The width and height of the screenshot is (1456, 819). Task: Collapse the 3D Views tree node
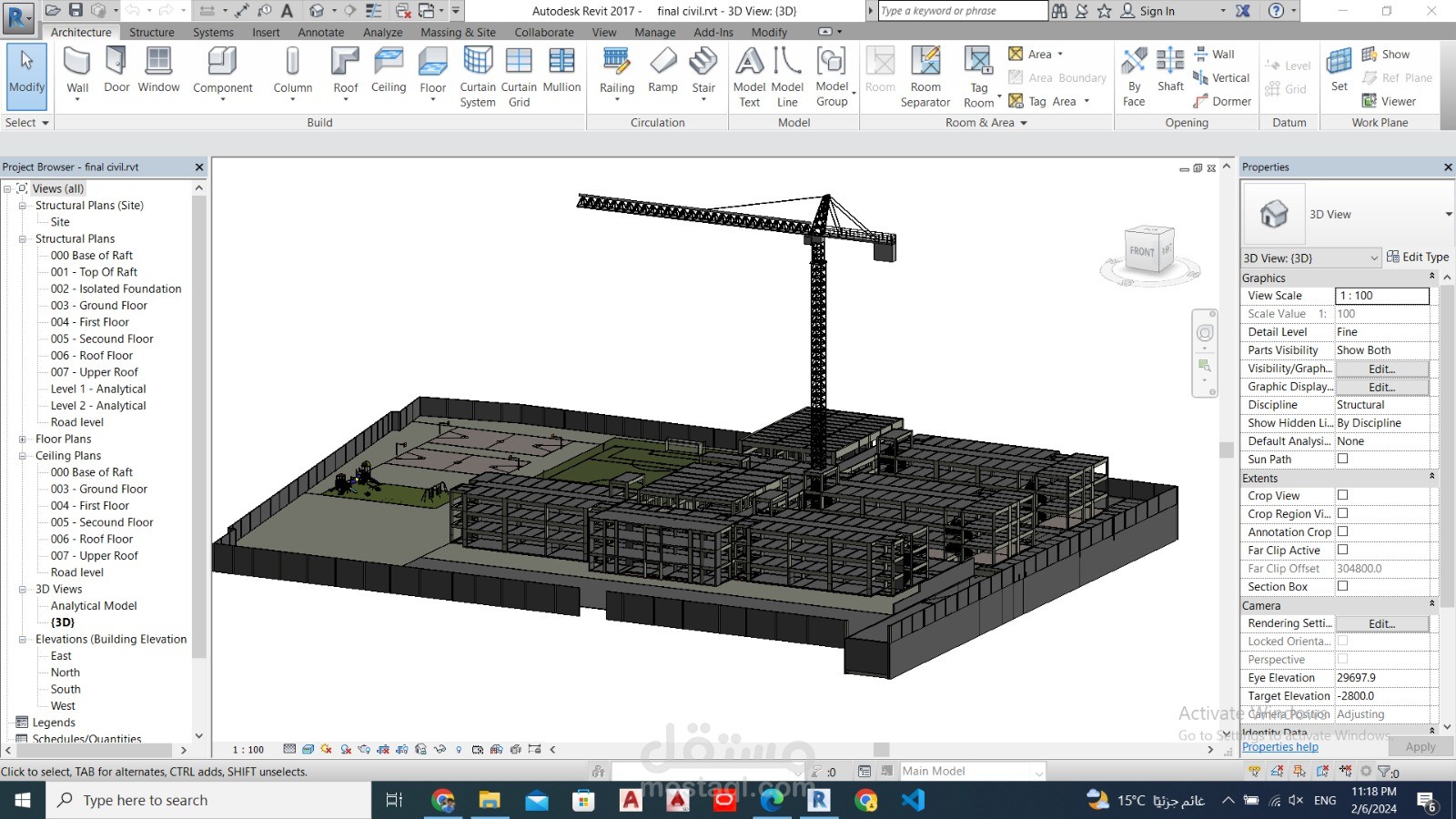(x=23, y=589)
